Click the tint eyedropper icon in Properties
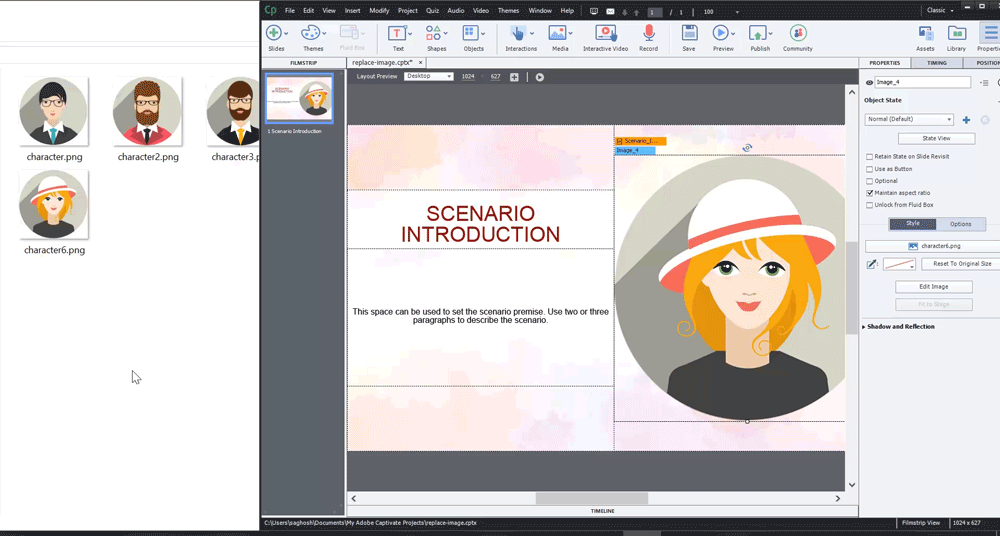 pyautogui.click(x=872, y=264)
